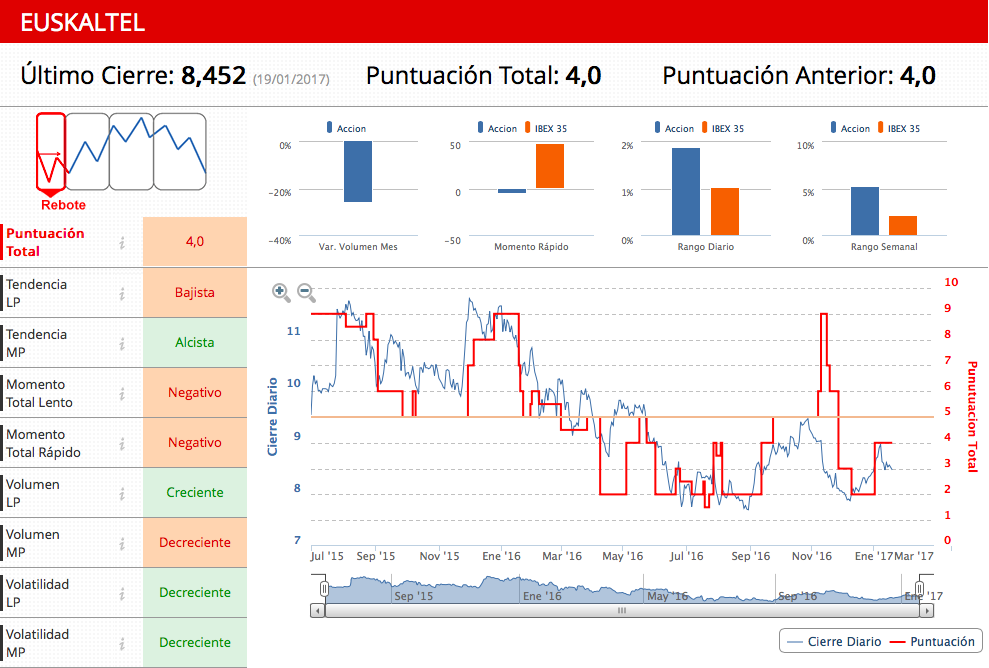Select the Rebote phase marker box
The height and width of the screenshot is (668, 989).
coord(50,152)
